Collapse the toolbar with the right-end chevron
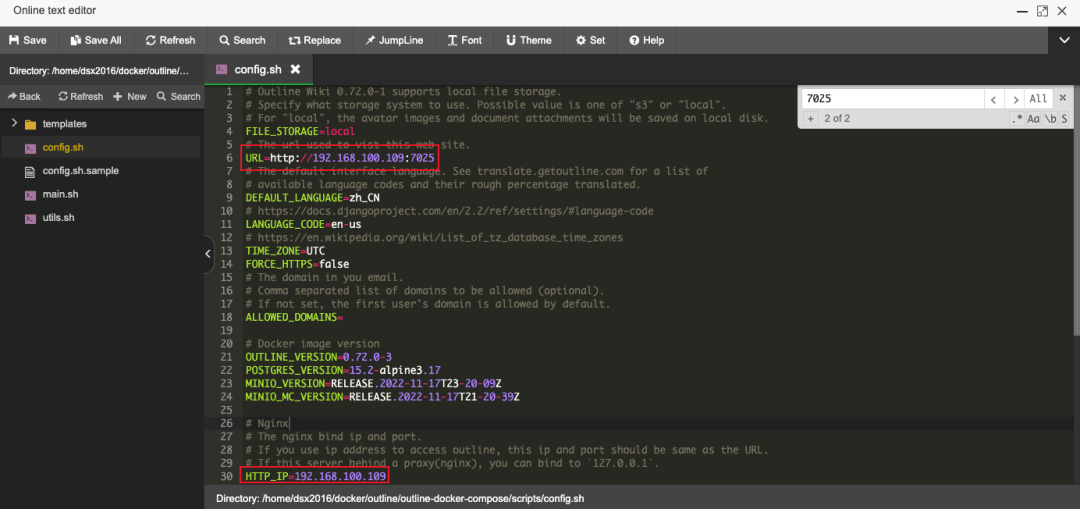Screen dimensions: 1080x509 coord(1064,40)
